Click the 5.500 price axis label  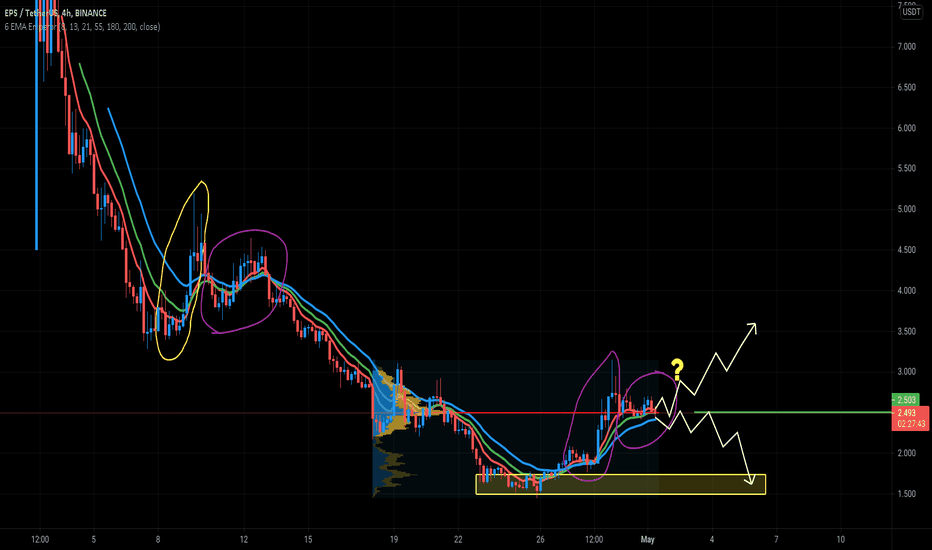point(906,168)
